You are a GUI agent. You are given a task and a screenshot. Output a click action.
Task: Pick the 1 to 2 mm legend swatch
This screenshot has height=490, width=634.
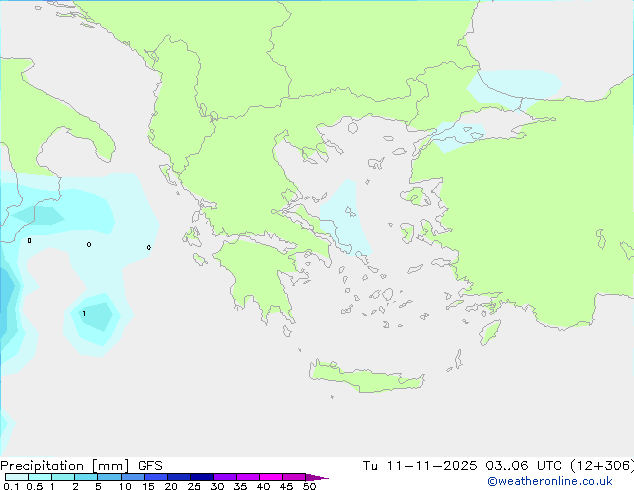tap(63, 477)
